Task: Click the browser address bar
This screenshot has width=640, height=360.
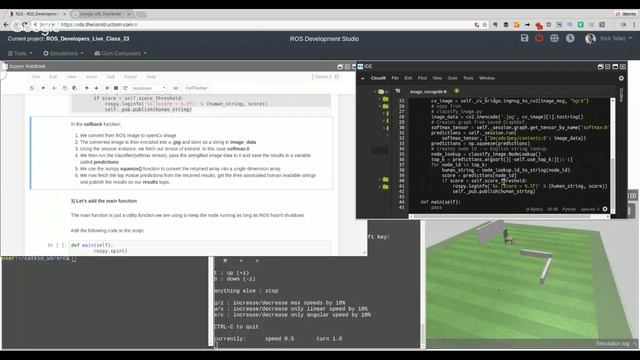Action: [x=261, y=24]
